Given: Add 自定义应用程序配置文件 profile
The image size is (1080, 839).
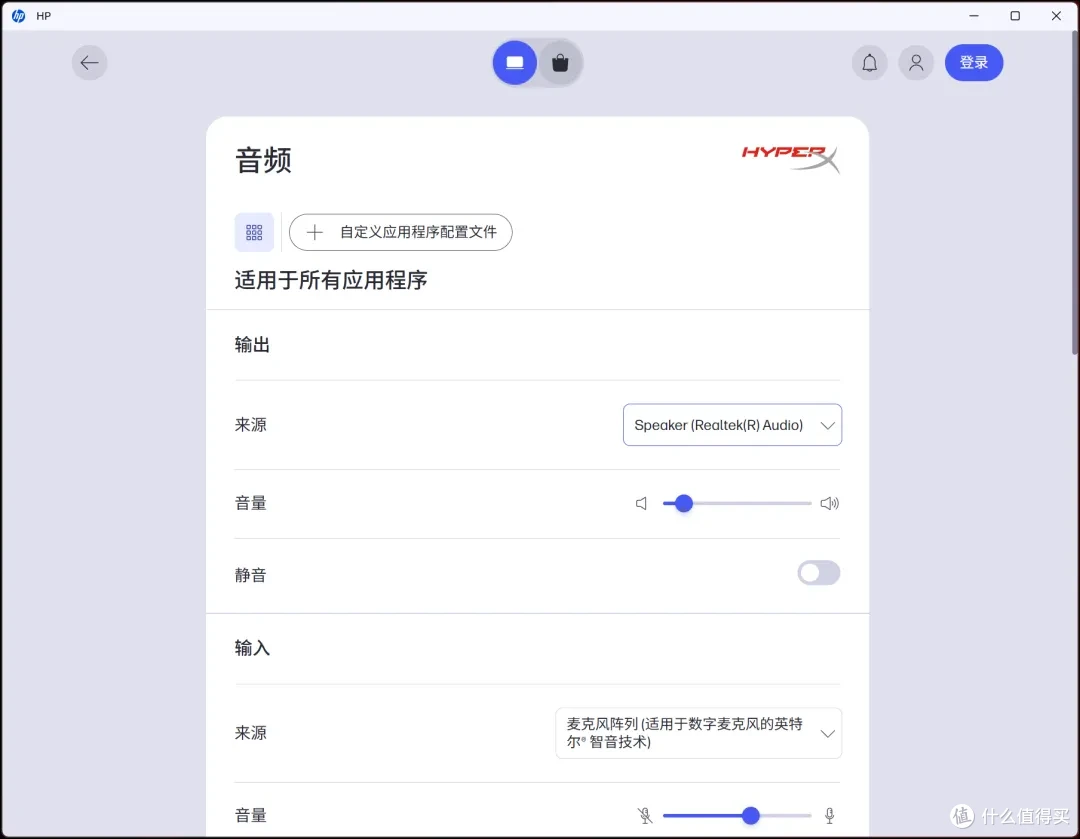Looking at the screenshot, I should tap(400, 232).
